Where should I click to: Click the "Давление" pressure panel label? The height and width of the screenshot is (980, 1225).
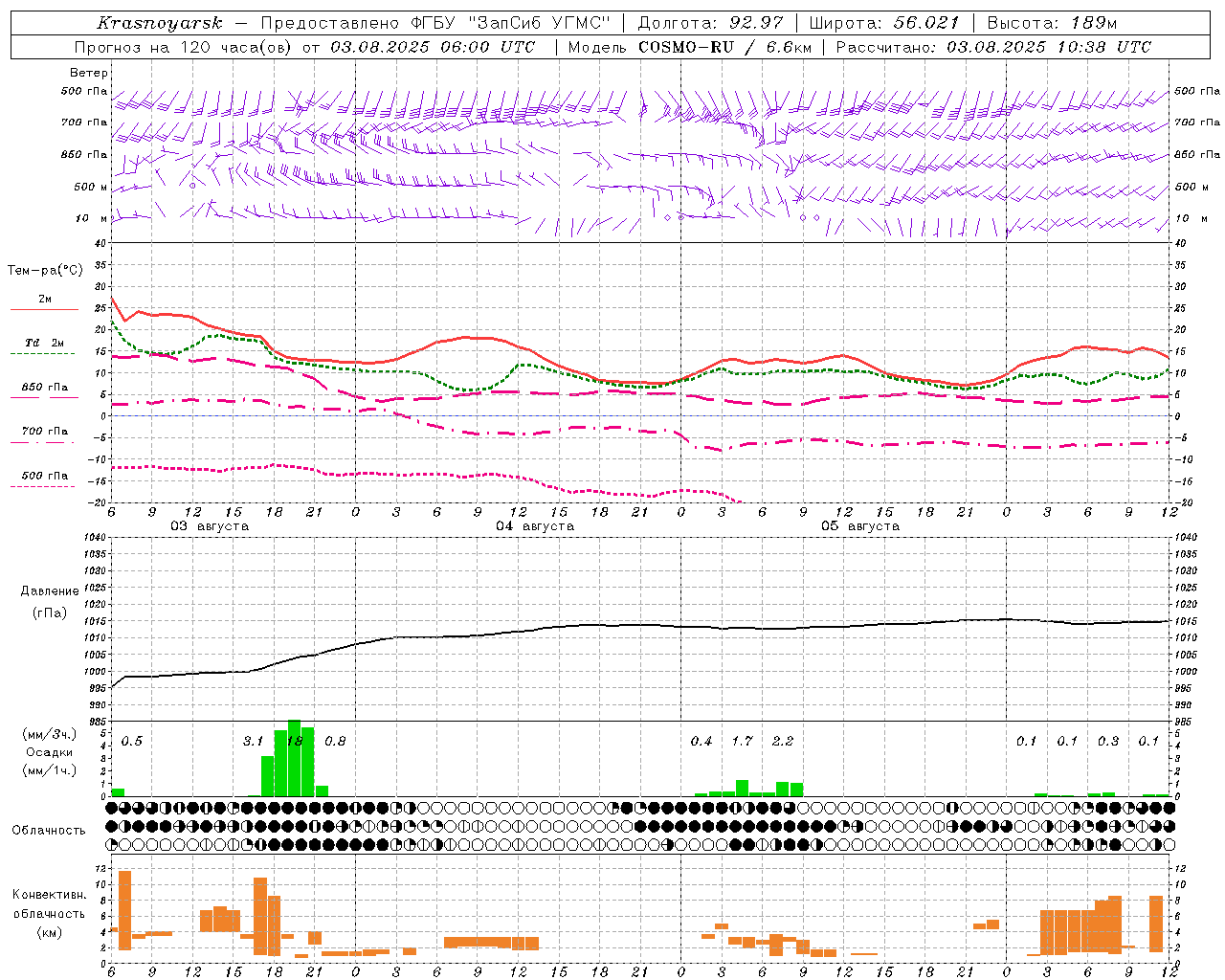[x=50, y=591]
